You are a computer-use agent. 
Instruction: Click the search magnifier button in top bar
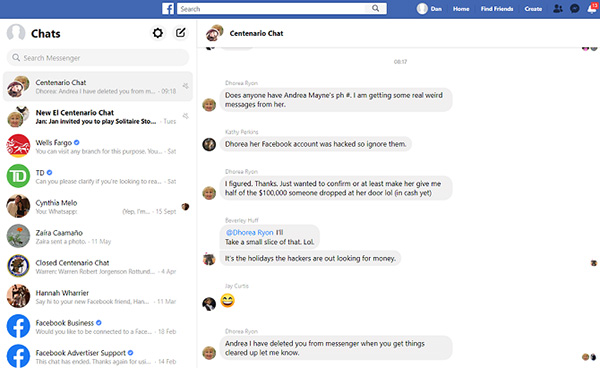375,8
